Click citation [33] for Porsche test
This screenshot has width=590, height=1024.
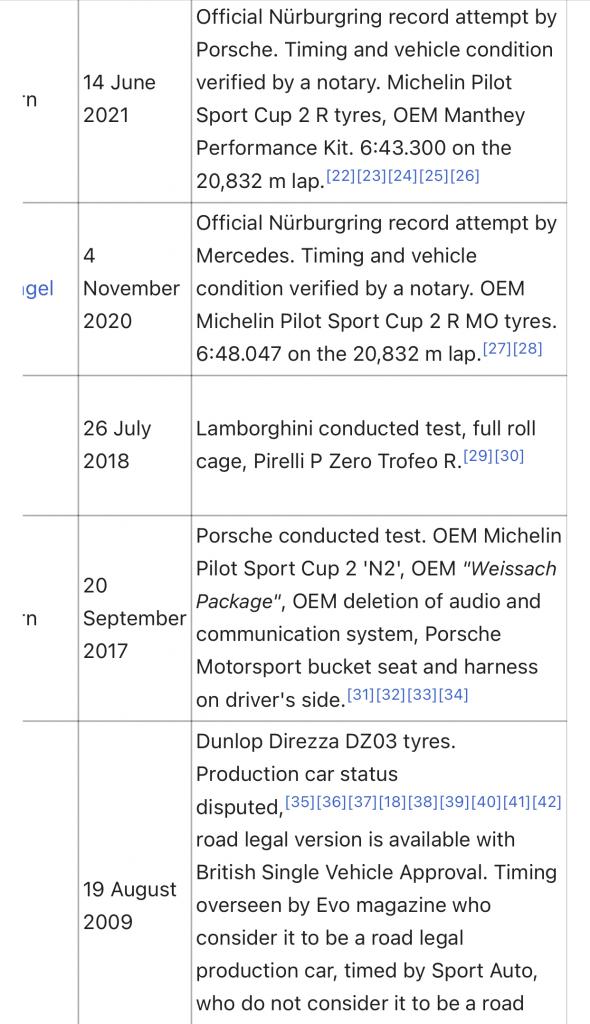tap(423, 695)
